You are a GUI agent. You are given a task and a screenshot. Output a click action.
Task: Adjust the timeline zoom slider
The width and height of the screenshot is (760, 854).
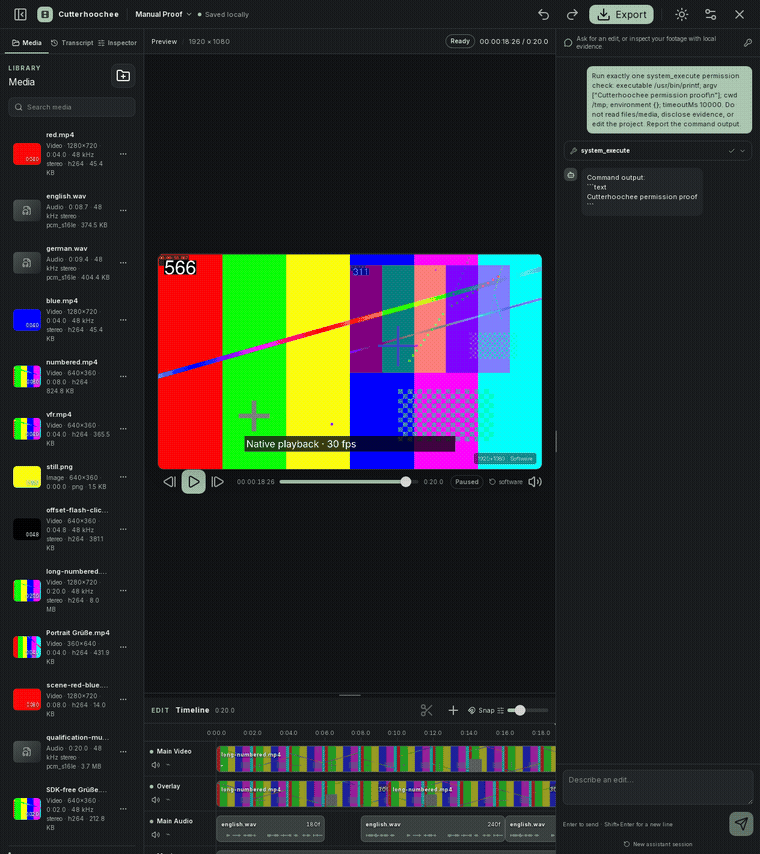(527, 710)
